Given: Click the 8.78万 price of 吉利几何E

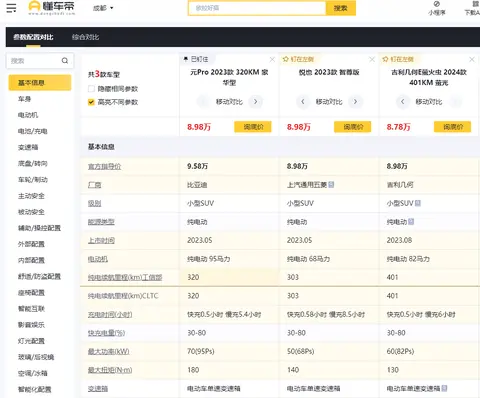Looking at the screenshot, I should tap(398, 127).
